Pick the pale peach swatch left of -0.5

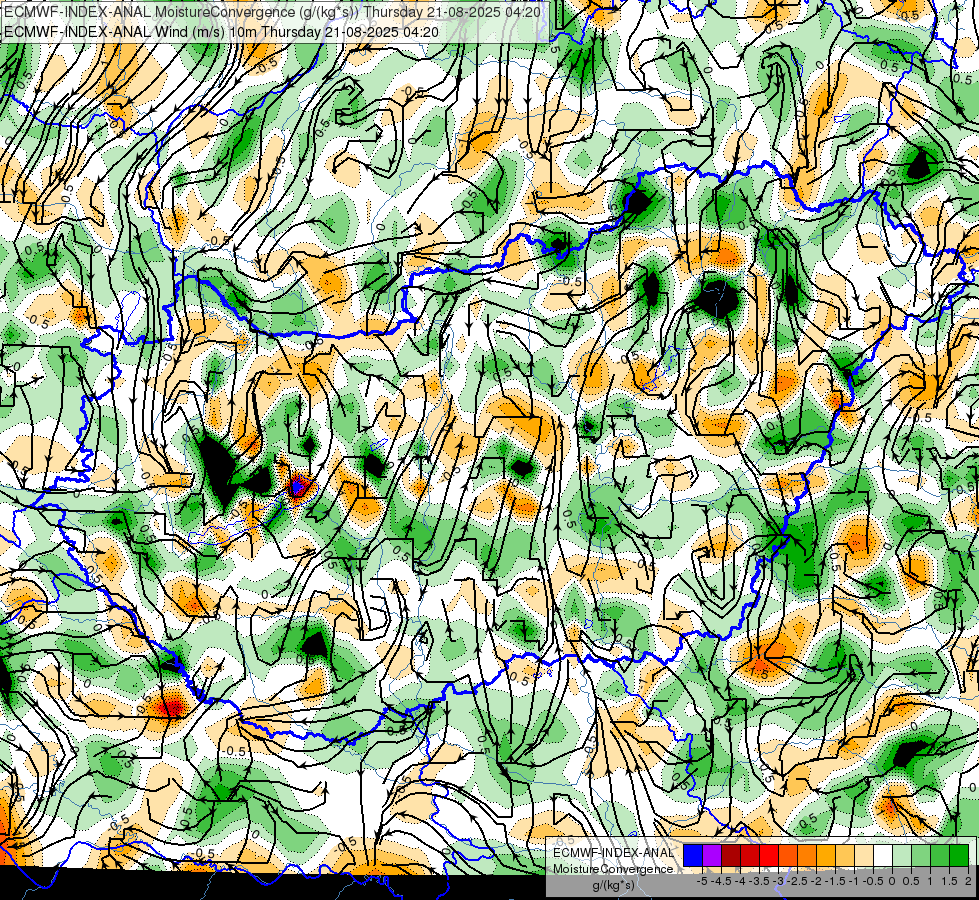coord(864,856)
